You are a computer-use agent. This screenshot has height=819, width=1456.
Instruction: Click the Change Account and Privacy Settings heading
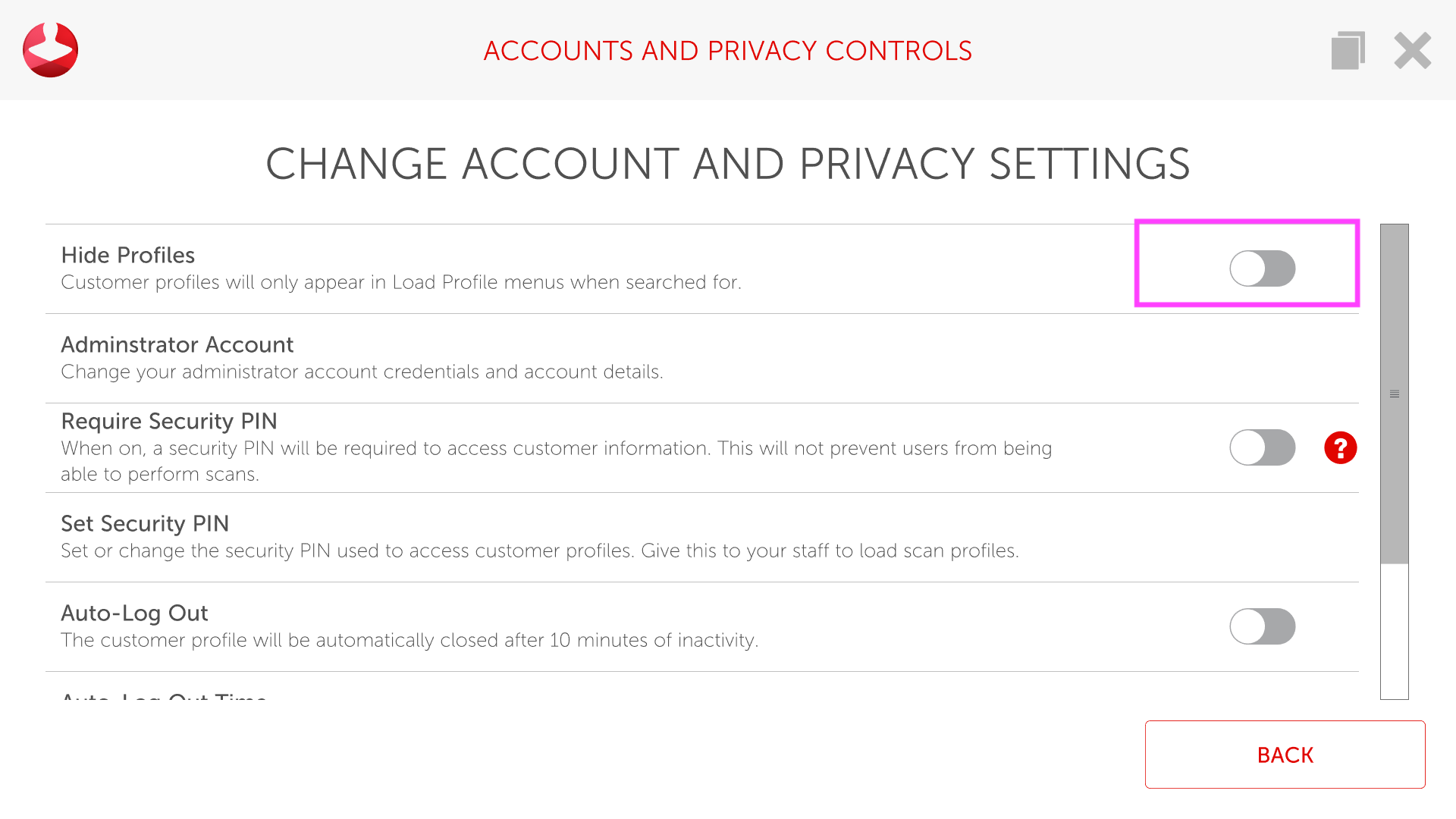pyautogui.click(x=727, y=164)
